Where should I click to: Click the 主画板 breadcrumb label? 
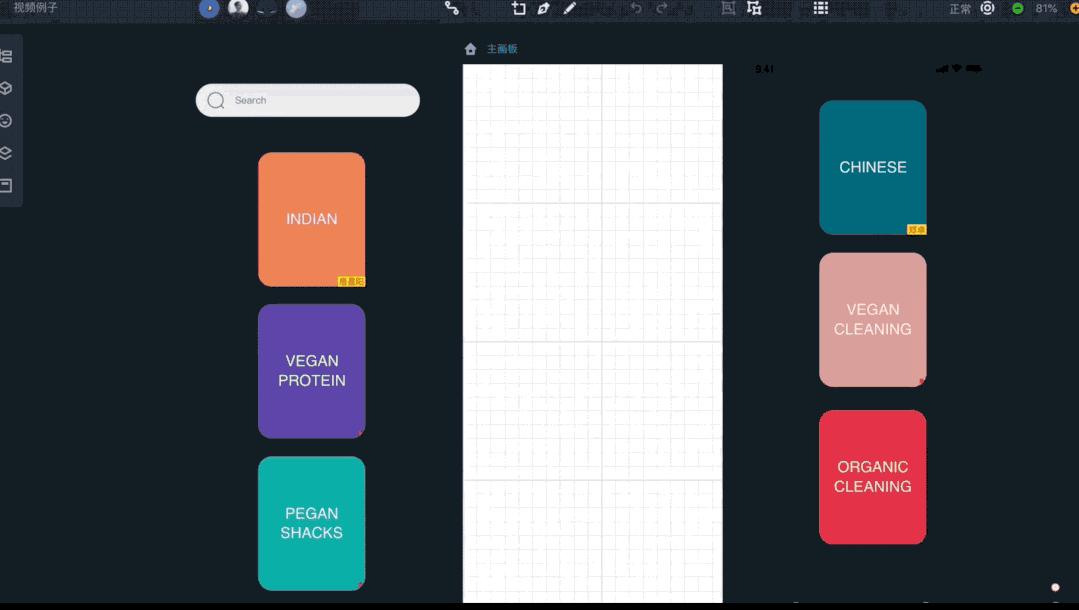pos(502,49)
